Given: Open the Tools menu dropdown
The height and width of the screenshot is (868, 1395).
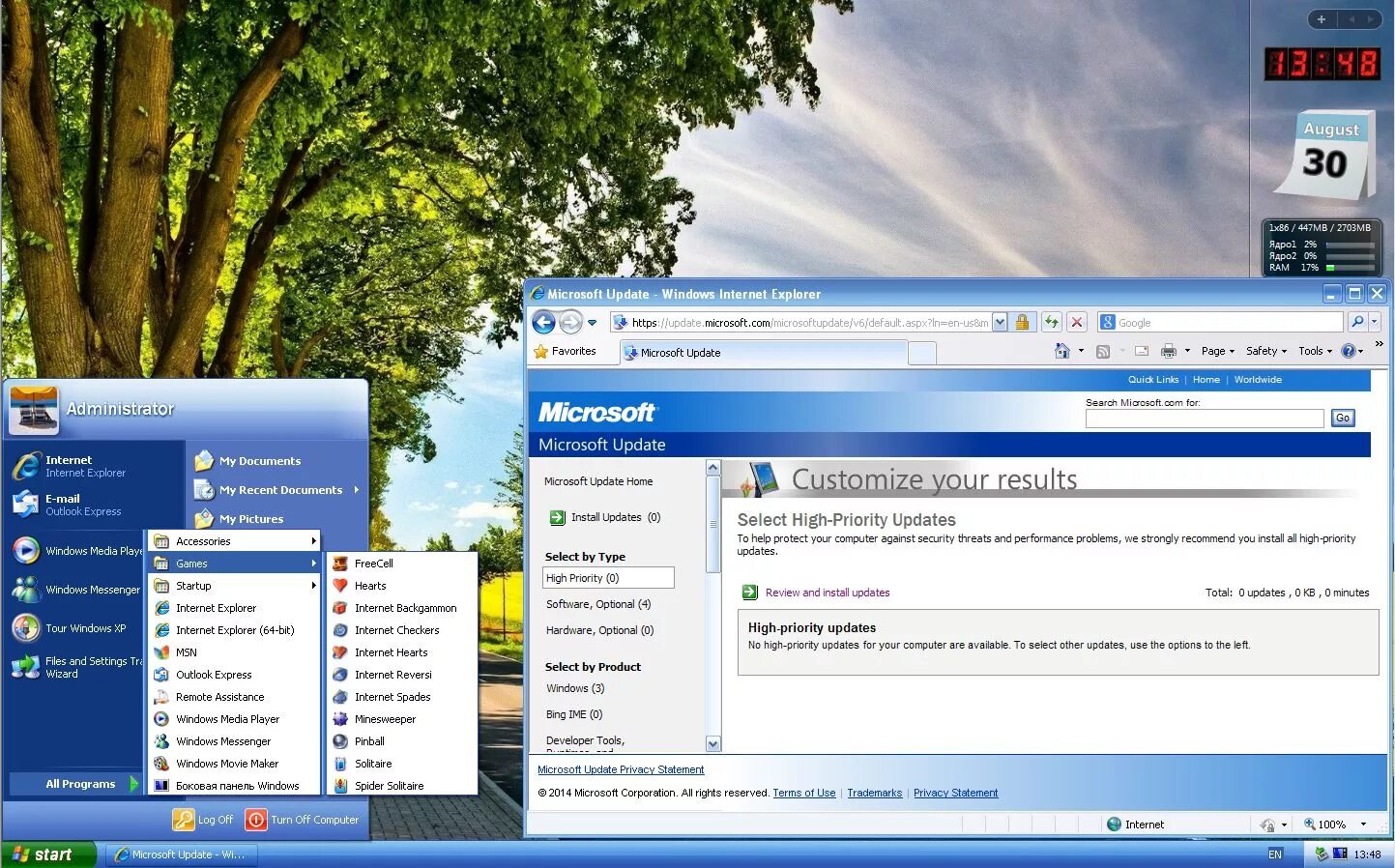Looking at the screenshot, I should (1315, 351).
